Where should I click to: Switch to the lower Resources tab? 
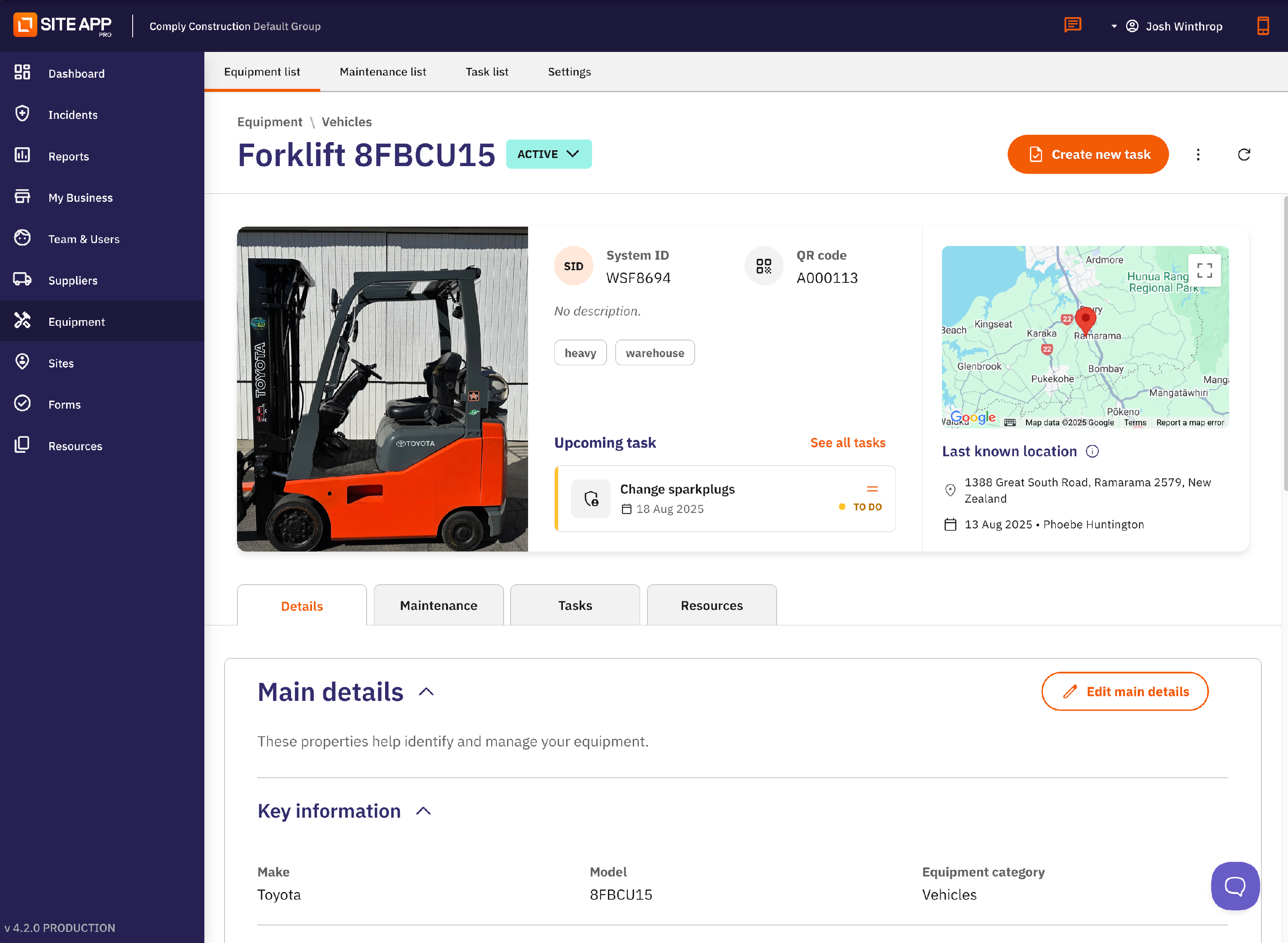pos(711,605)
